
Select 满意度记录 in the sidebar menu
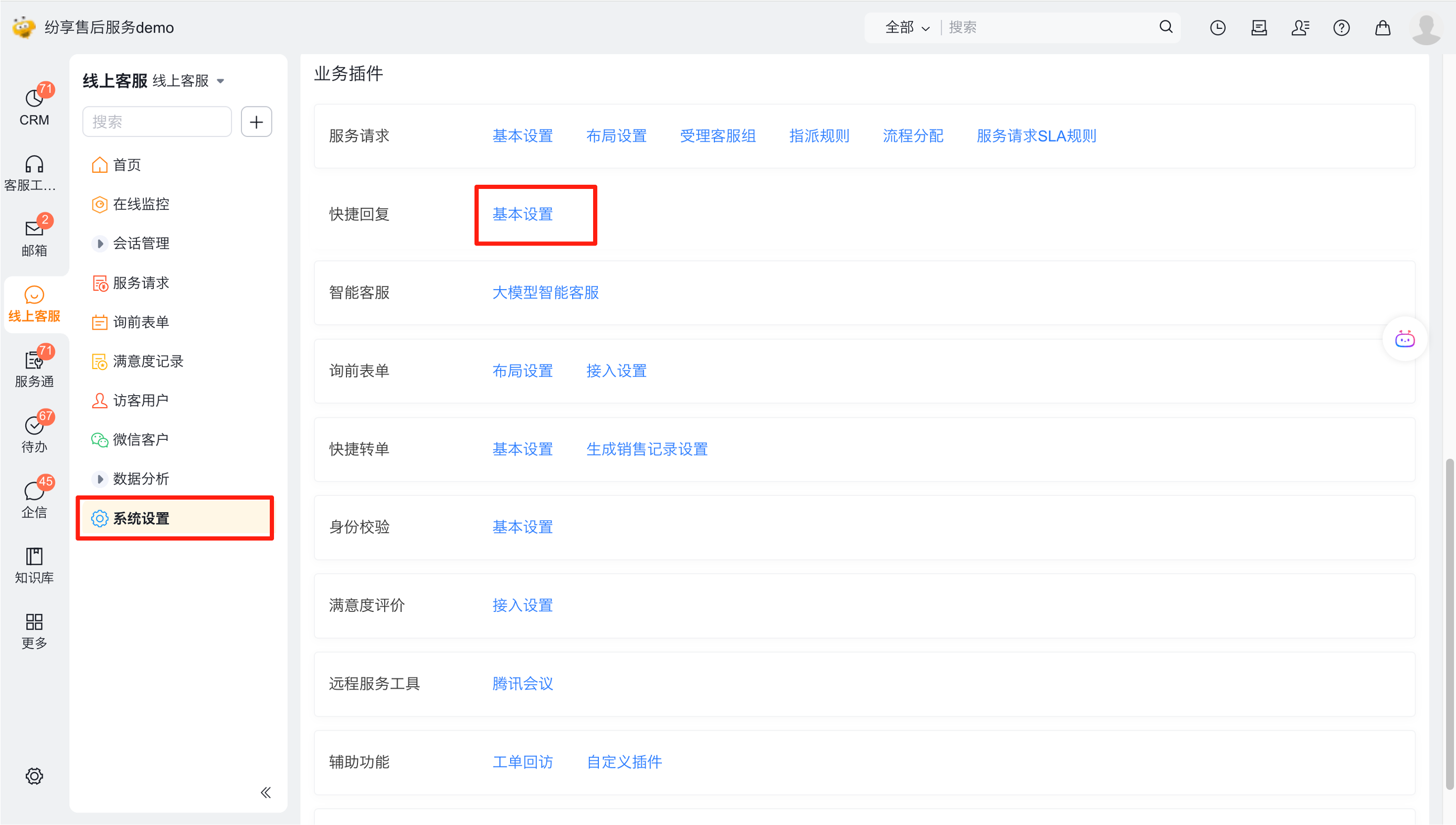[148, 361]
